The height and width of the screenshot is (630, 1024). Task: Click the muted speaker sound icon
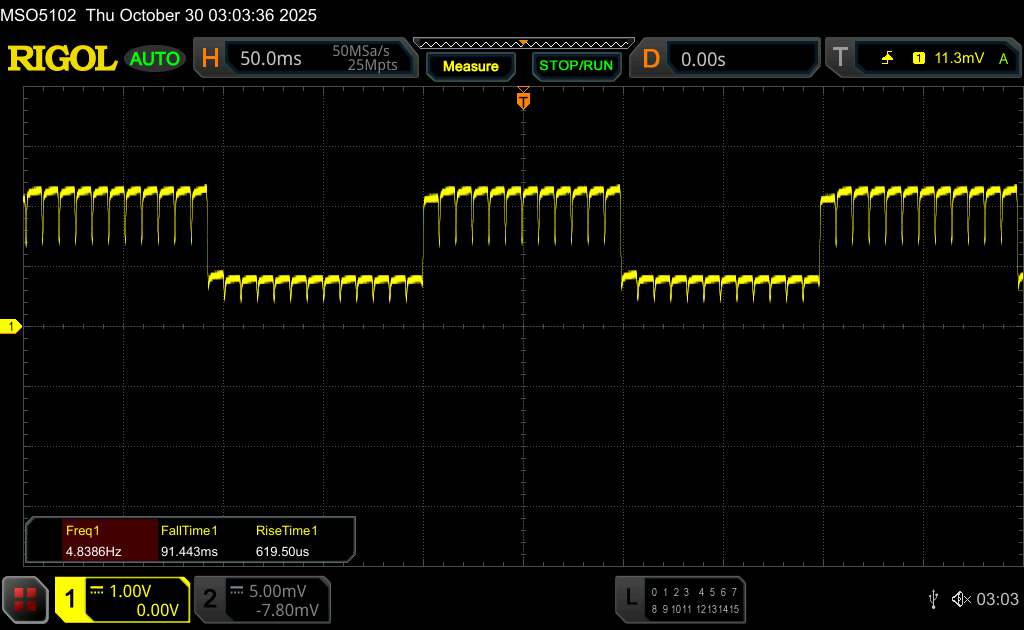(x=961, y=599)
